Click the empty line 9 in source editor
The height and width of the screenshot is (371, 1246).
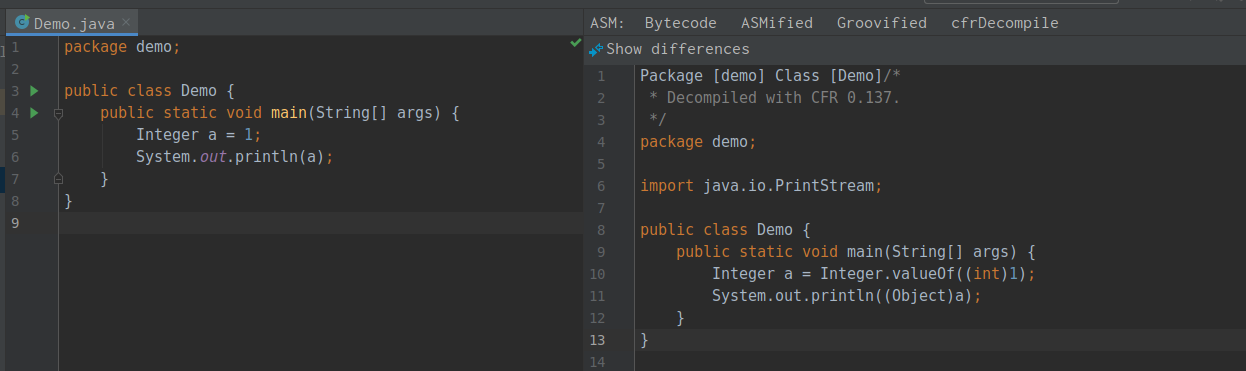click(320, 223)
